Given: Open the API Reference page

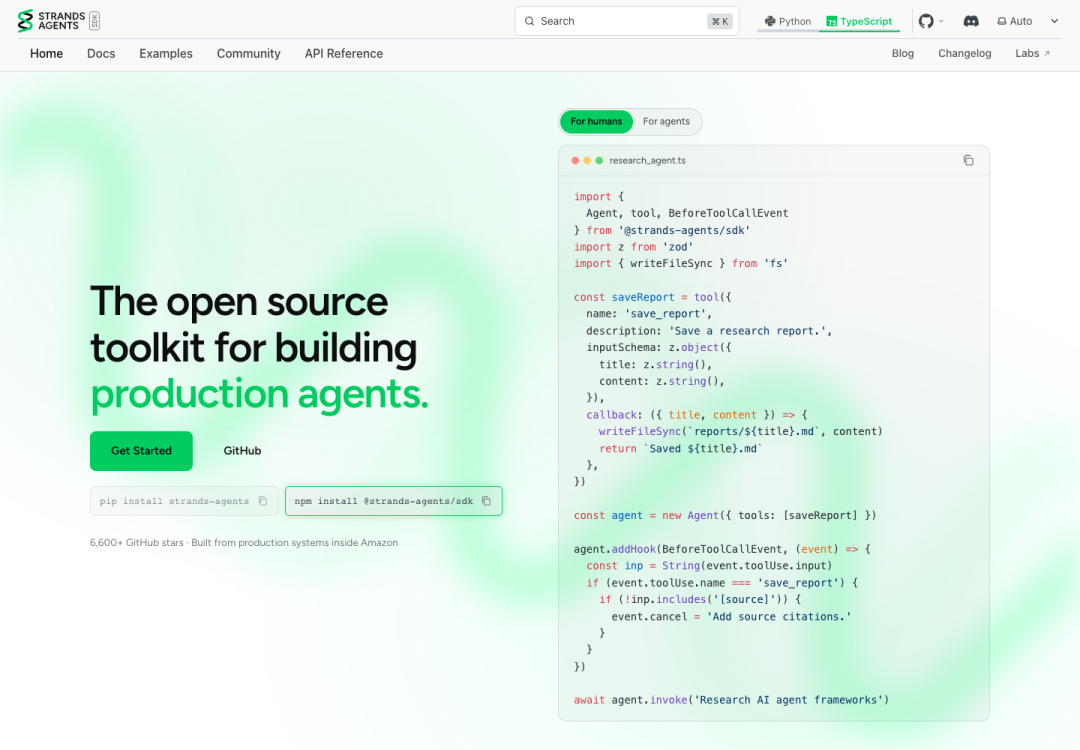Looking at the screenshot, I should pyautogui.click(x=344, y=54).
